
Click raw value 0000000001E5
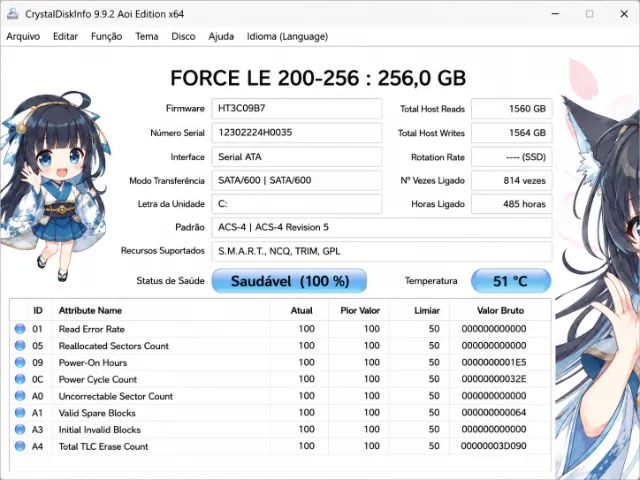[x=494, y=362]
